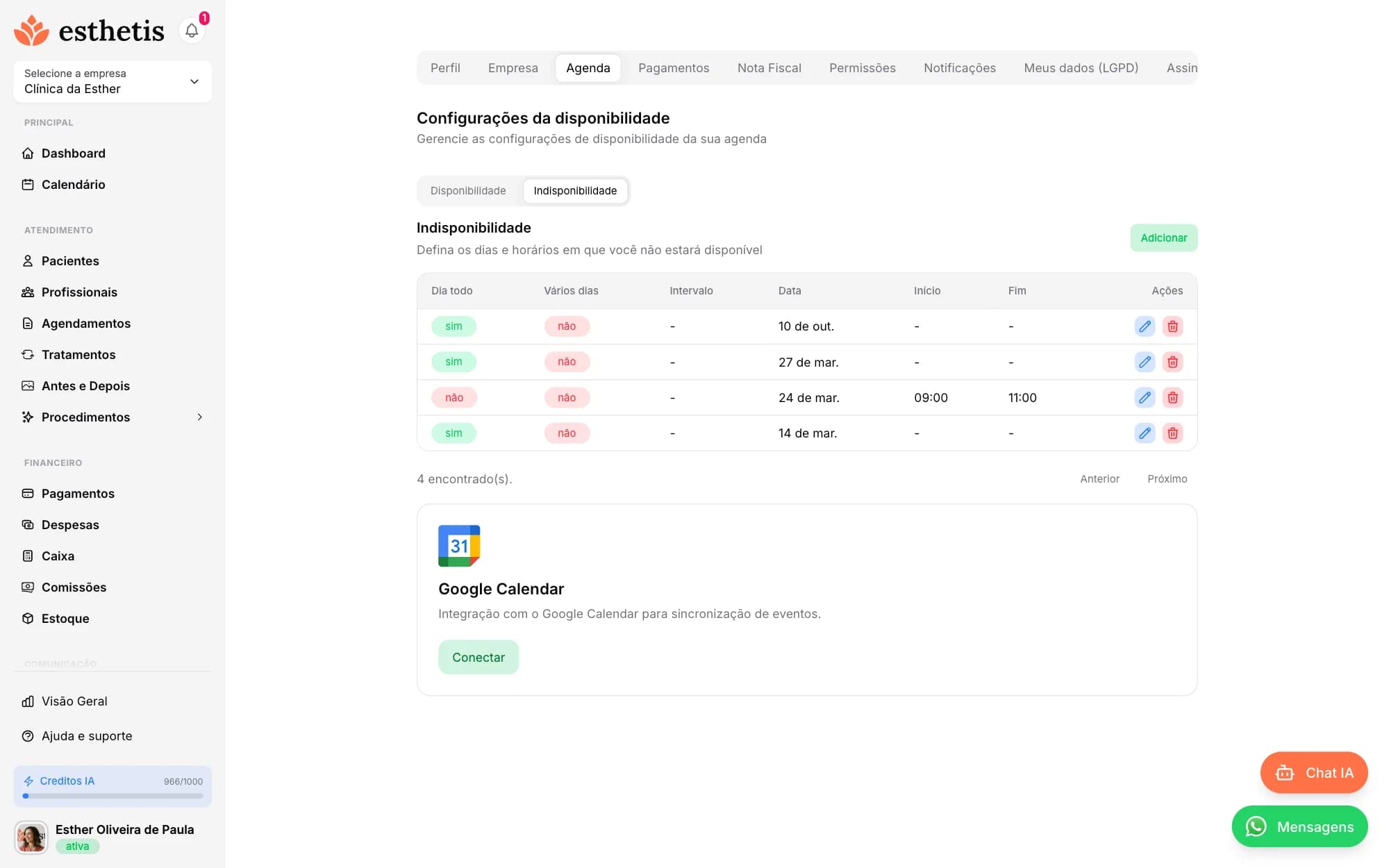Screen dimensions: 1389x868
Task: Click the 09:00 start time cell
Action: (931, 398)
